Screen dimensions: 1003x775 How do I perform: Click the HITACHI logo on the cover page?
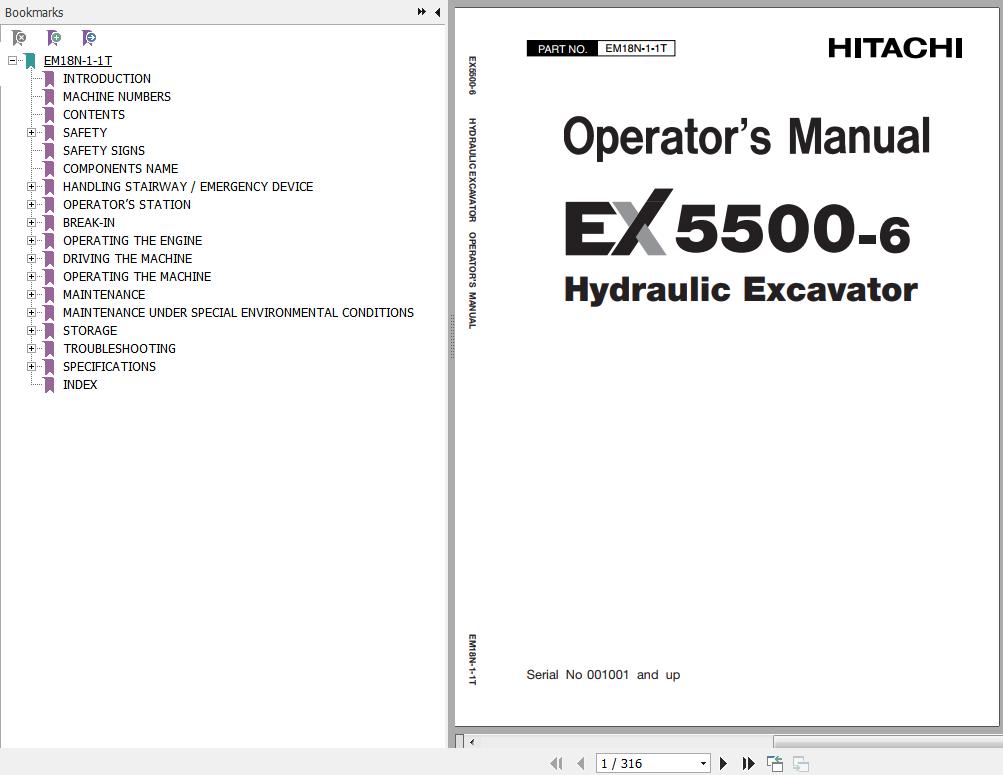895,48
